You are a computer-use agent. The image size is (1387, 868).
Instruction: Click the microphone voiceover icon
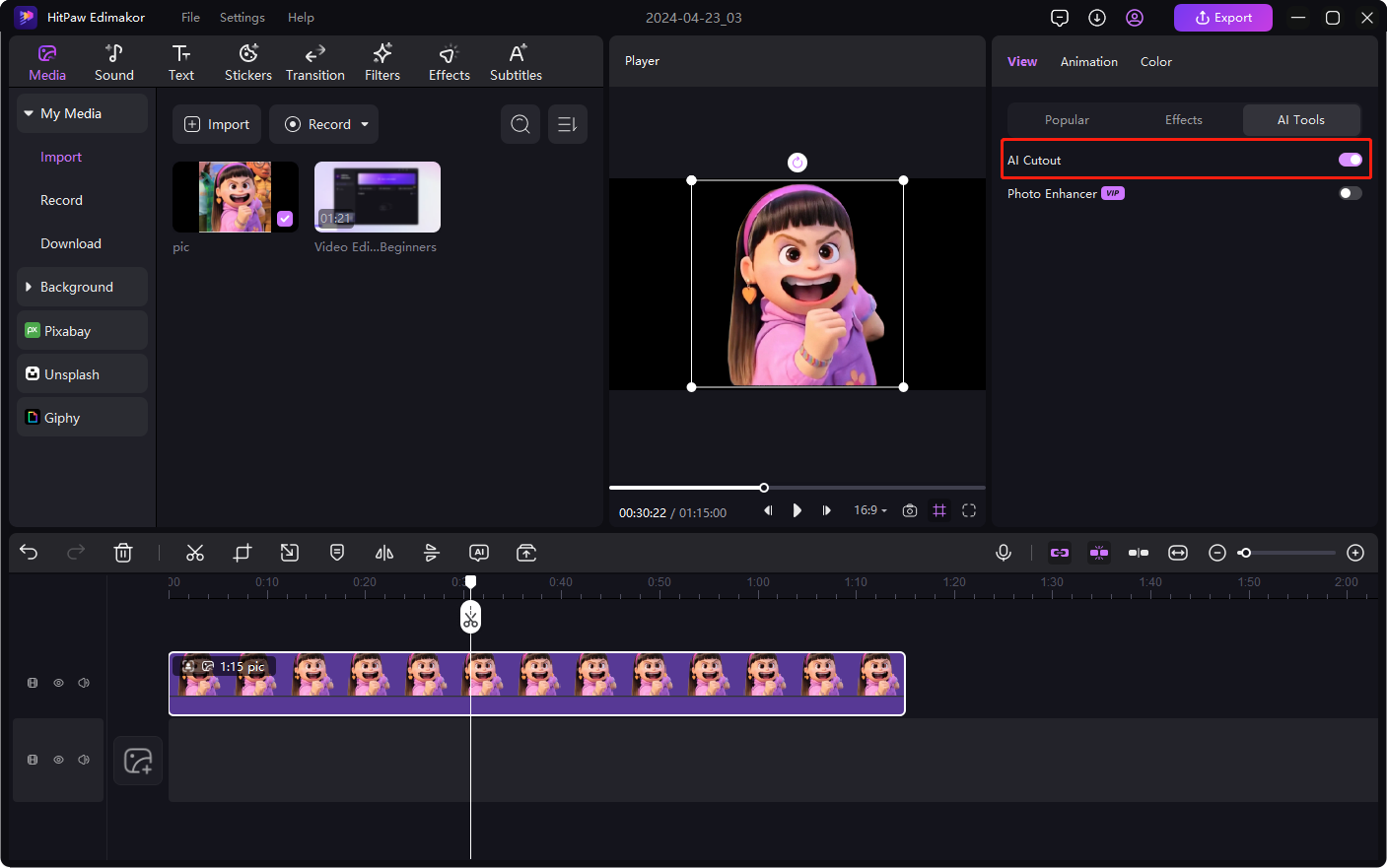pyautogui.click(x=1004, y=553)
